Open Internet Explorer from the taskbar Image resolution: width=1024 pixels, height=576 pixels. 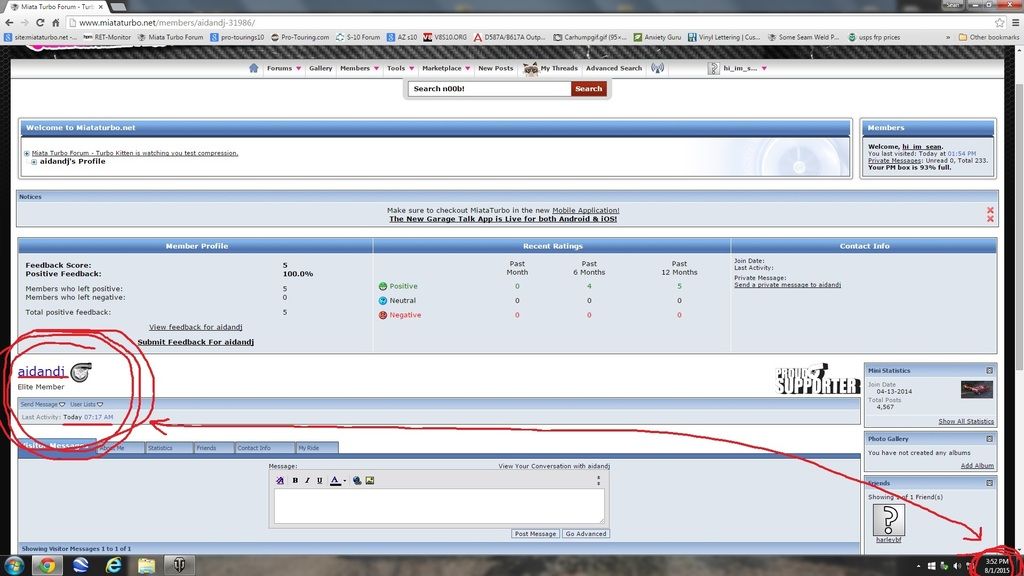[114, 565]
